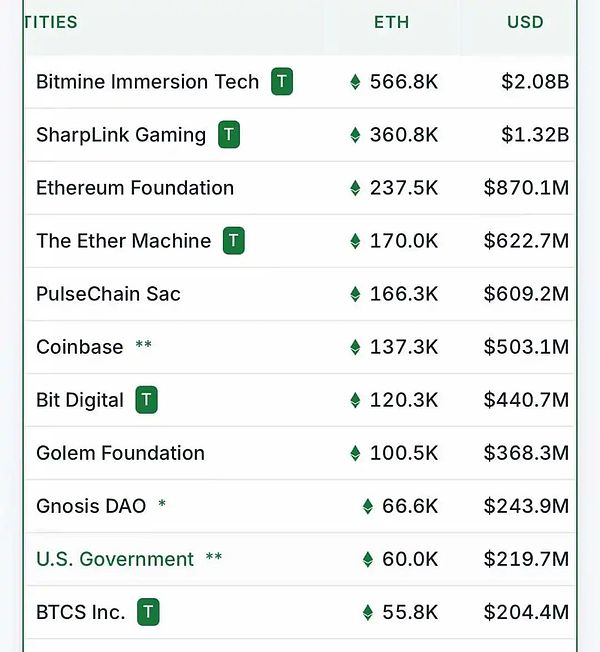The height and width of the screenshot is (652, 600).
Task: Click the Ethereum diamond icon beside 237.5K
Action: 355,188
